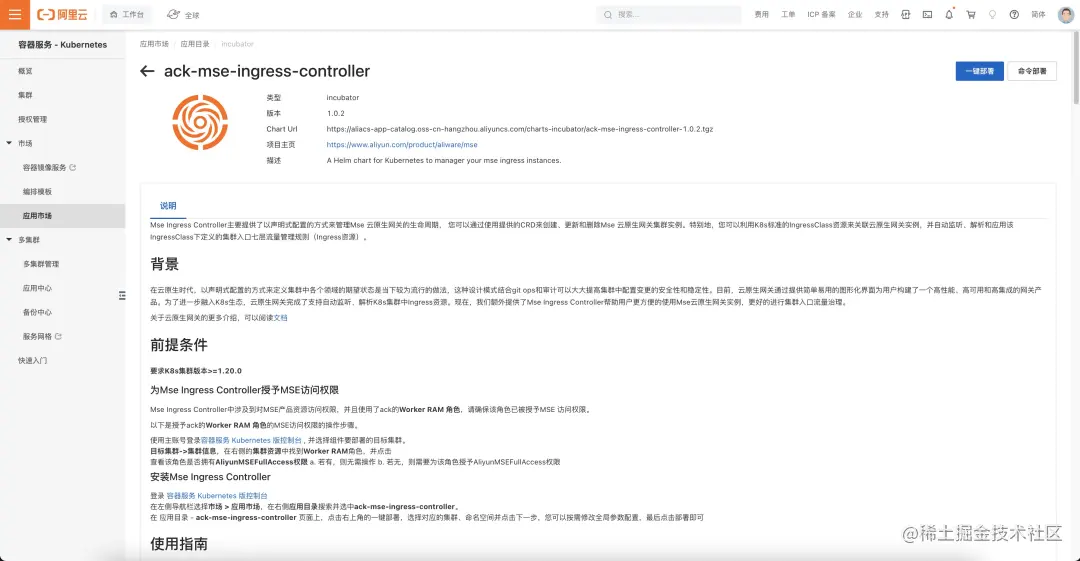Open first 容器服务 Kubernetes 版控制台 link under 授予MSE访问权限
Screen dimensions: 1080x561
(251, 440)
